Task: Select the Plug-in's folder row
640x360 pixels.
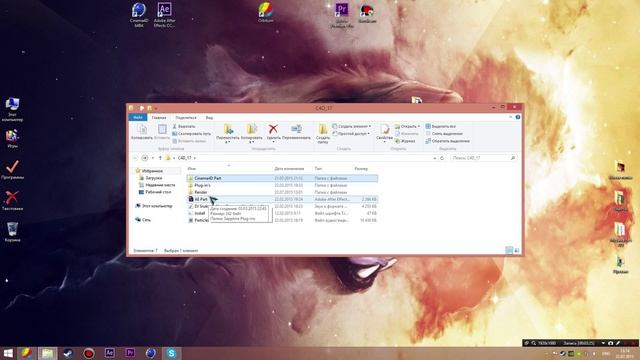Action: [282, 185]
